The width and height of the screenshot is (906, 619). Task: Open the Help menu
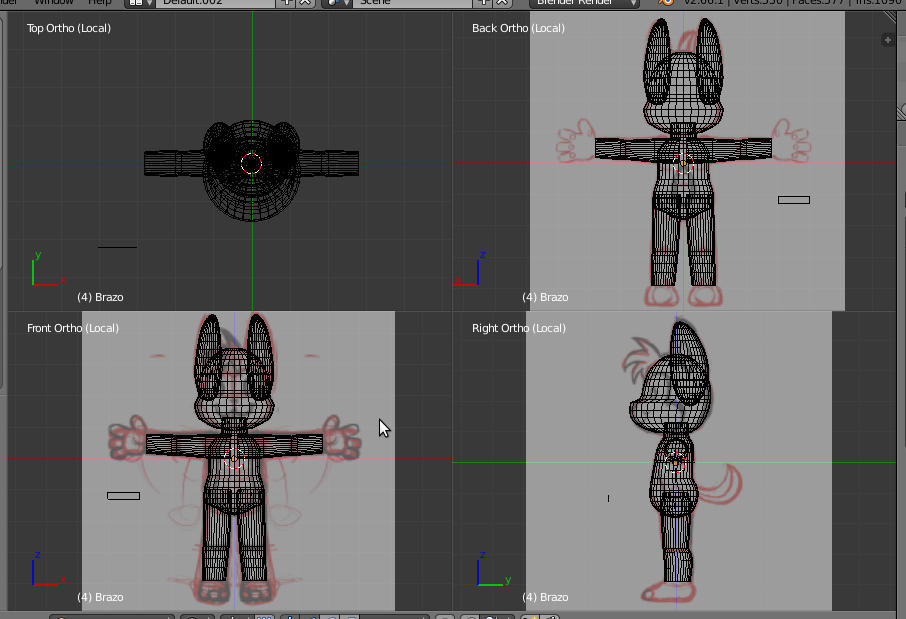(99, 2)
